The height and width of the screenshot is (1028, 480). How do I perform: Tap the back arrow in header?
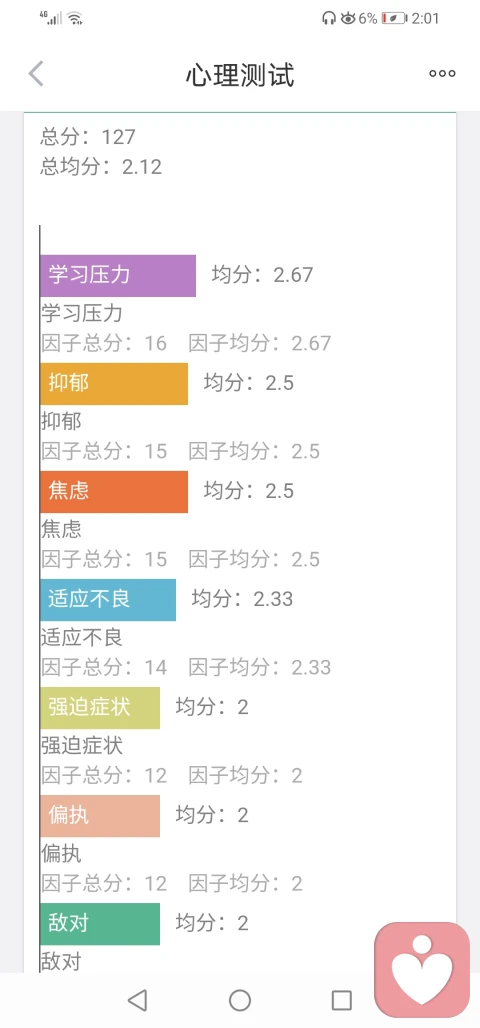pyautogui.click(x=36, y=73)
